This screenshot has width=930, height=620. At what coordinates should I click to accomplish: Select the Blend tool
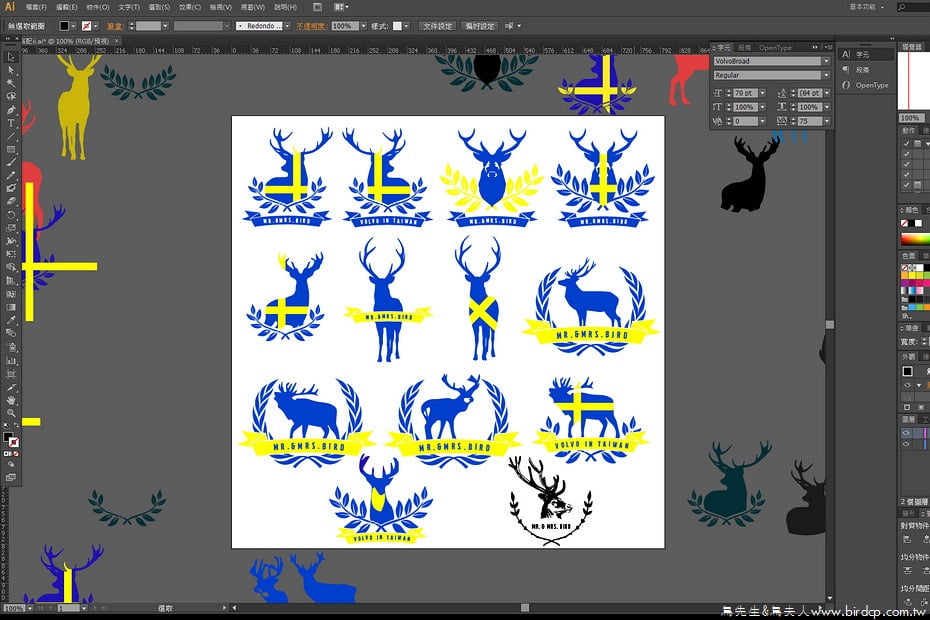[x=11, y=333]
